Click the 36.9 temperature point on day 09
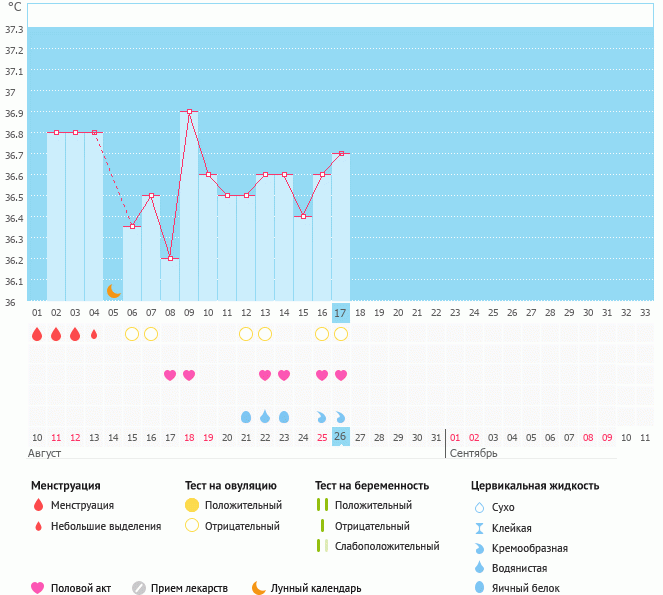Image resolution: width=663 pixels, height=595 pixels. [x=189, y=112]
